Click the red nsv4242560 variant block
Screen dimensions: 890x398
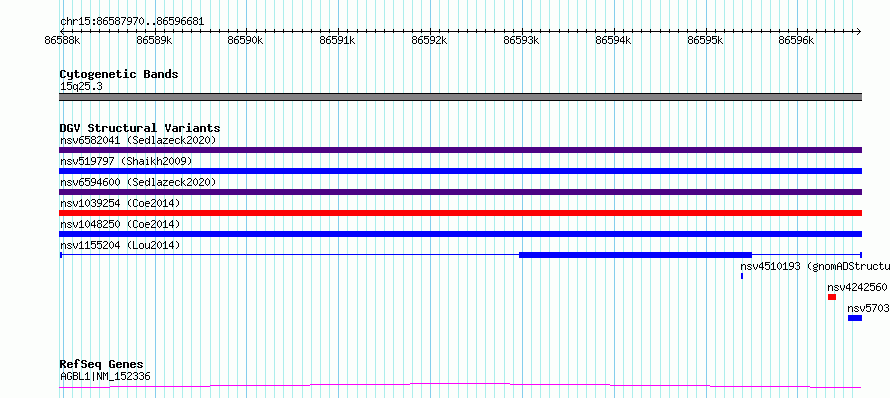[x=832, y=297]
